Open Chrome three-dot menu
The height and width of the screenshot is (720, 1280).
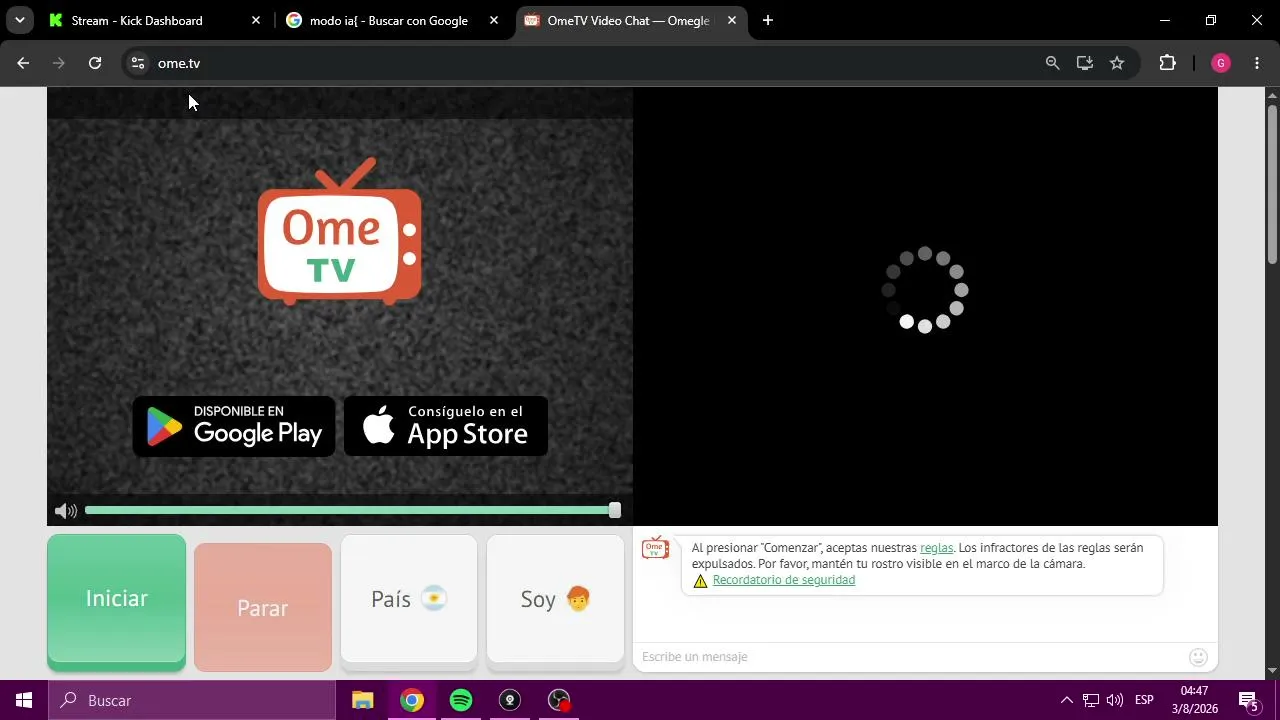click(x=1257, y=63)
